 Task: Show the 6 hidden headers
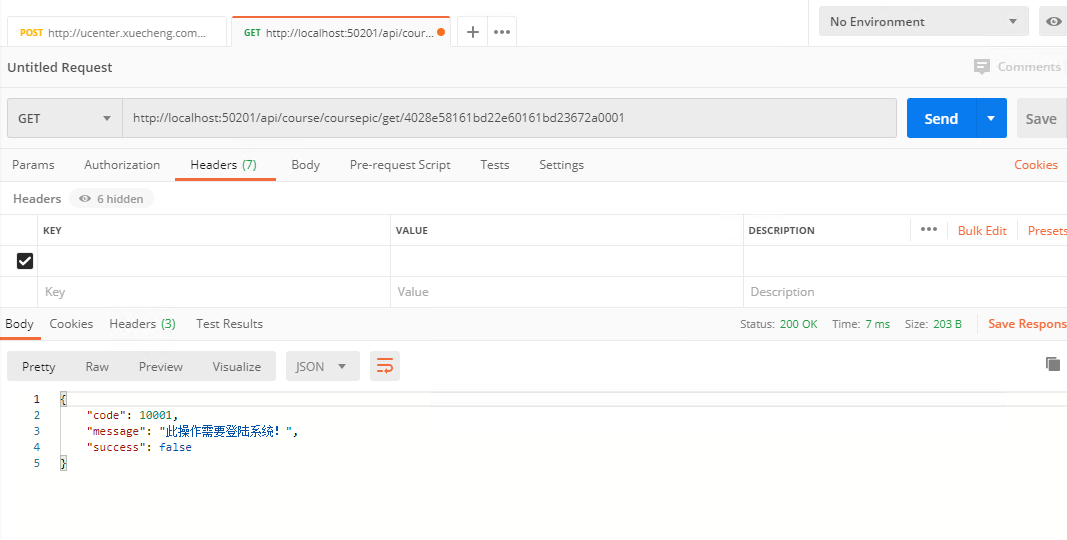click(111, 199)
